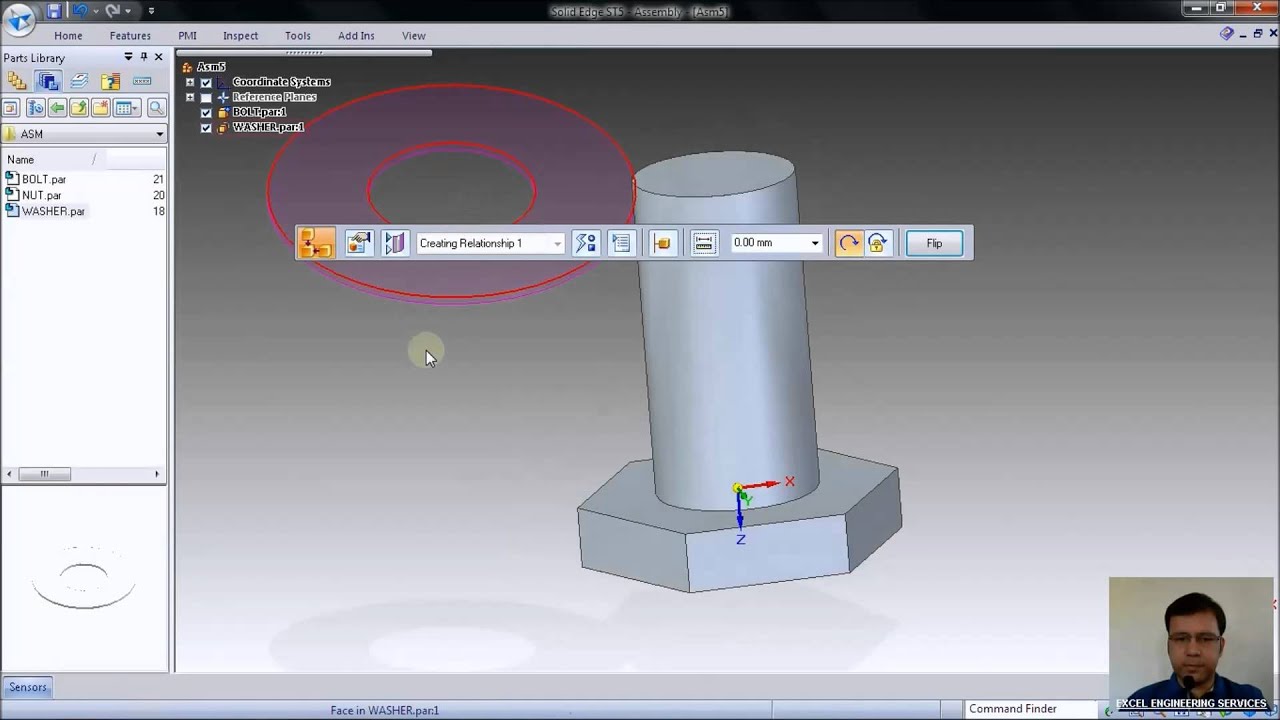Open the Add Ins tab
The image size is (1280, 720).
tap(356, 36)
